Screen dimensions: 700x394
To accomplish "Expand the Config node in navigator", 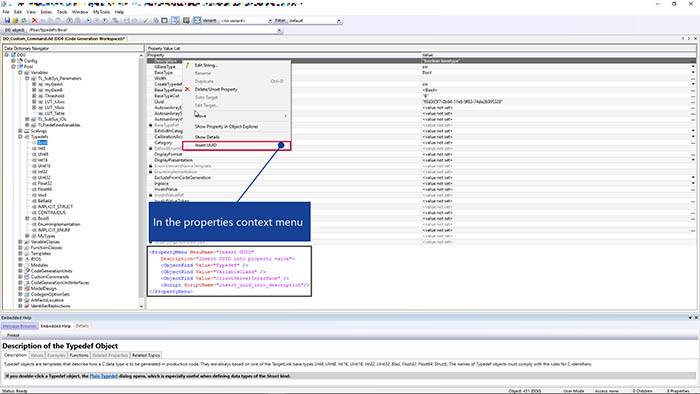I will pos(13,61).
